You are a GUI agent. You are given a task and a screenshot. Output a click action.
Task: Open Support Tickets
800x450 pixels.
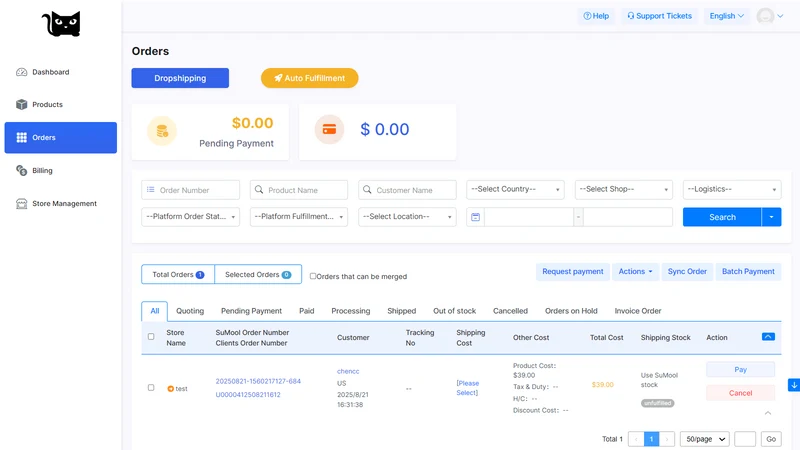pyautogui.click(x=659, y=16)
